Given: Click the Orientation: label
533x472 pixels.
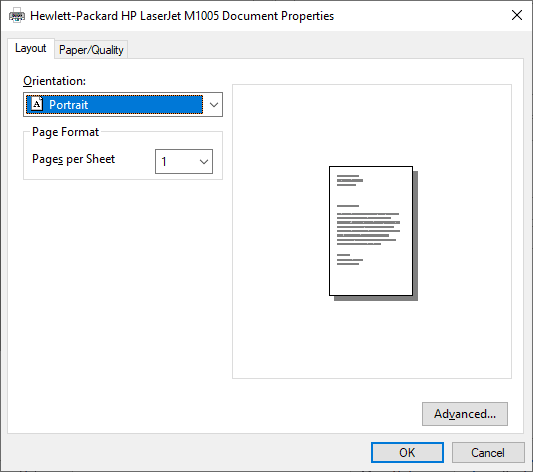Looking at the screenshot, I should tap(54, 81).
